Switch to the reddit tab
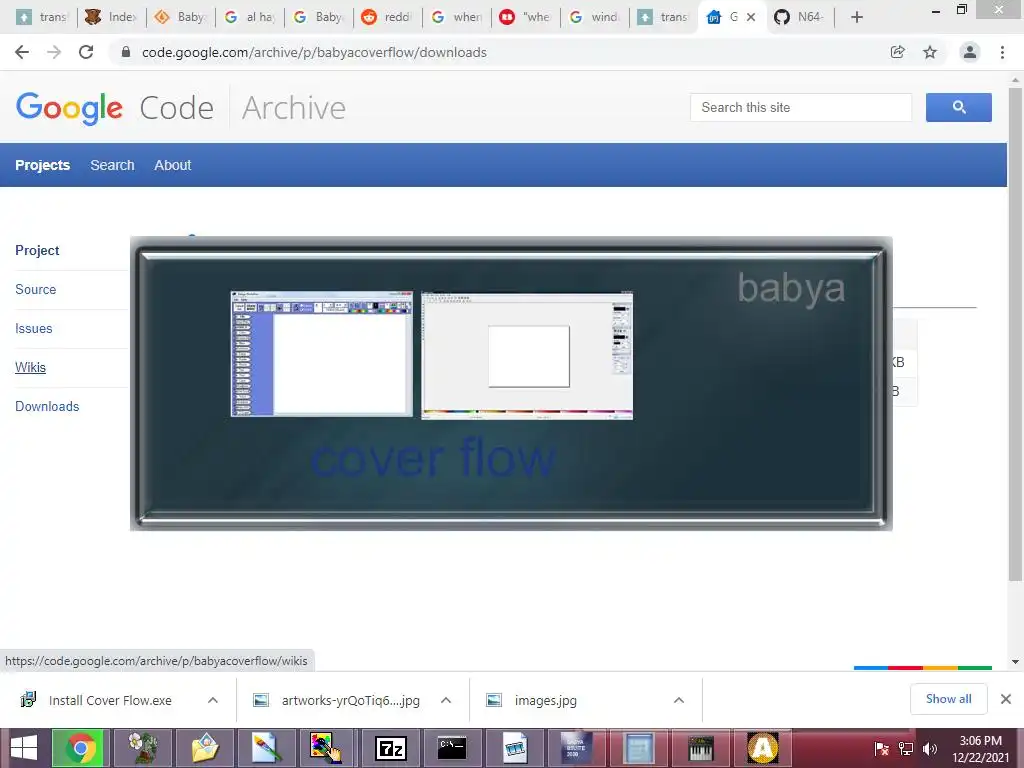The image size is (1024, 768). pyautogui.click(x=388, y=17)
